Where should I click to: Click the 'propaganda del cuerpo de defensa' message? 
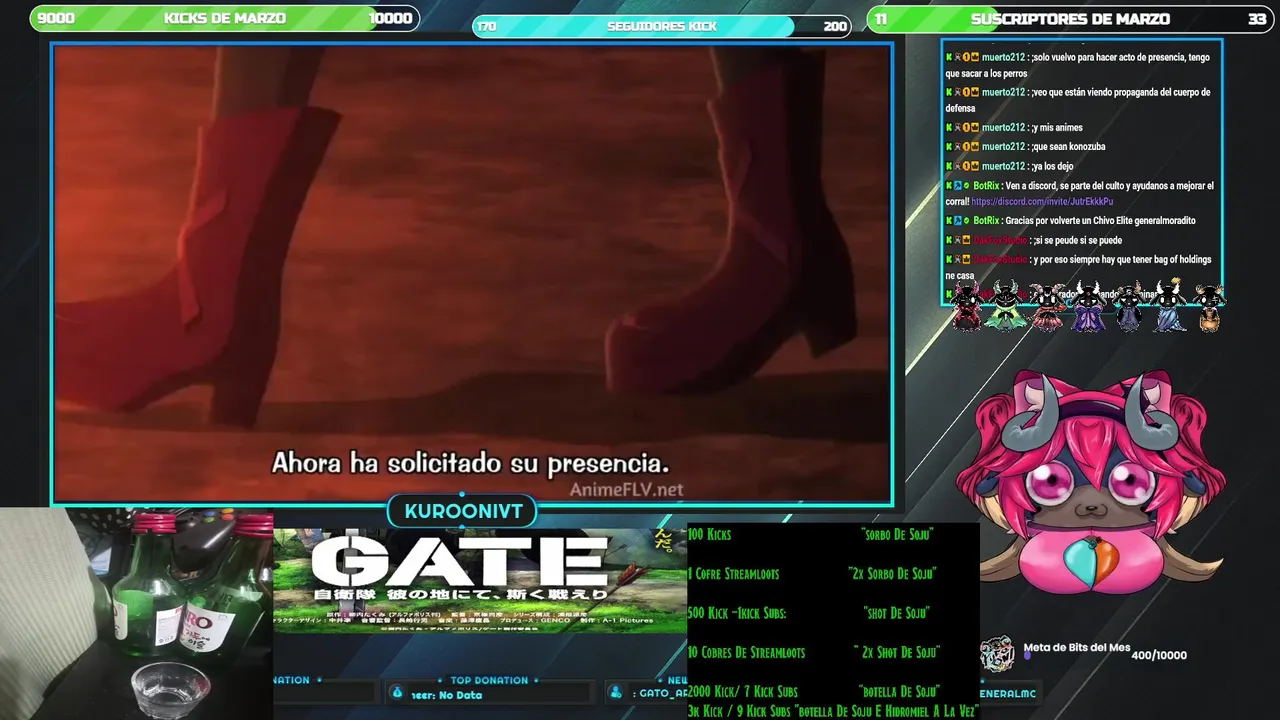click(x=1078, y=100)
